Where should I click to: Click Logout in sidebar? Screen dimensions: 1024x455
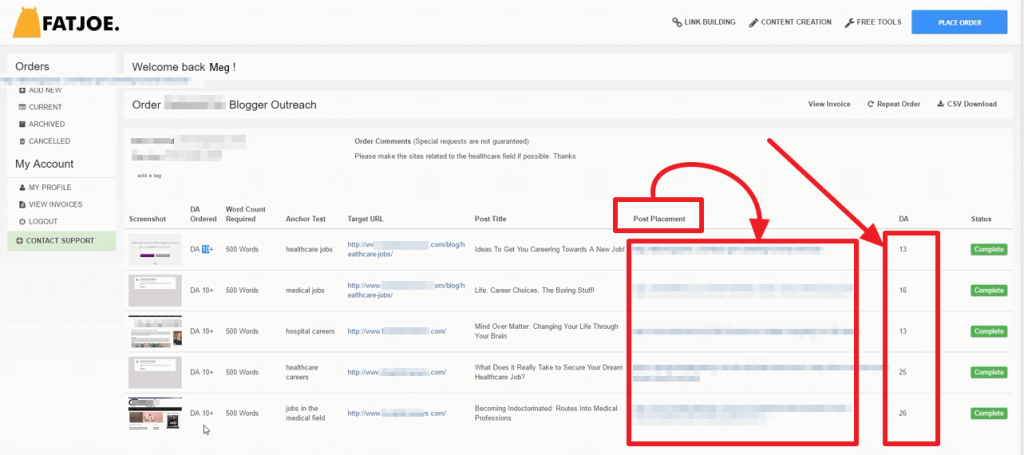point(39,221)
